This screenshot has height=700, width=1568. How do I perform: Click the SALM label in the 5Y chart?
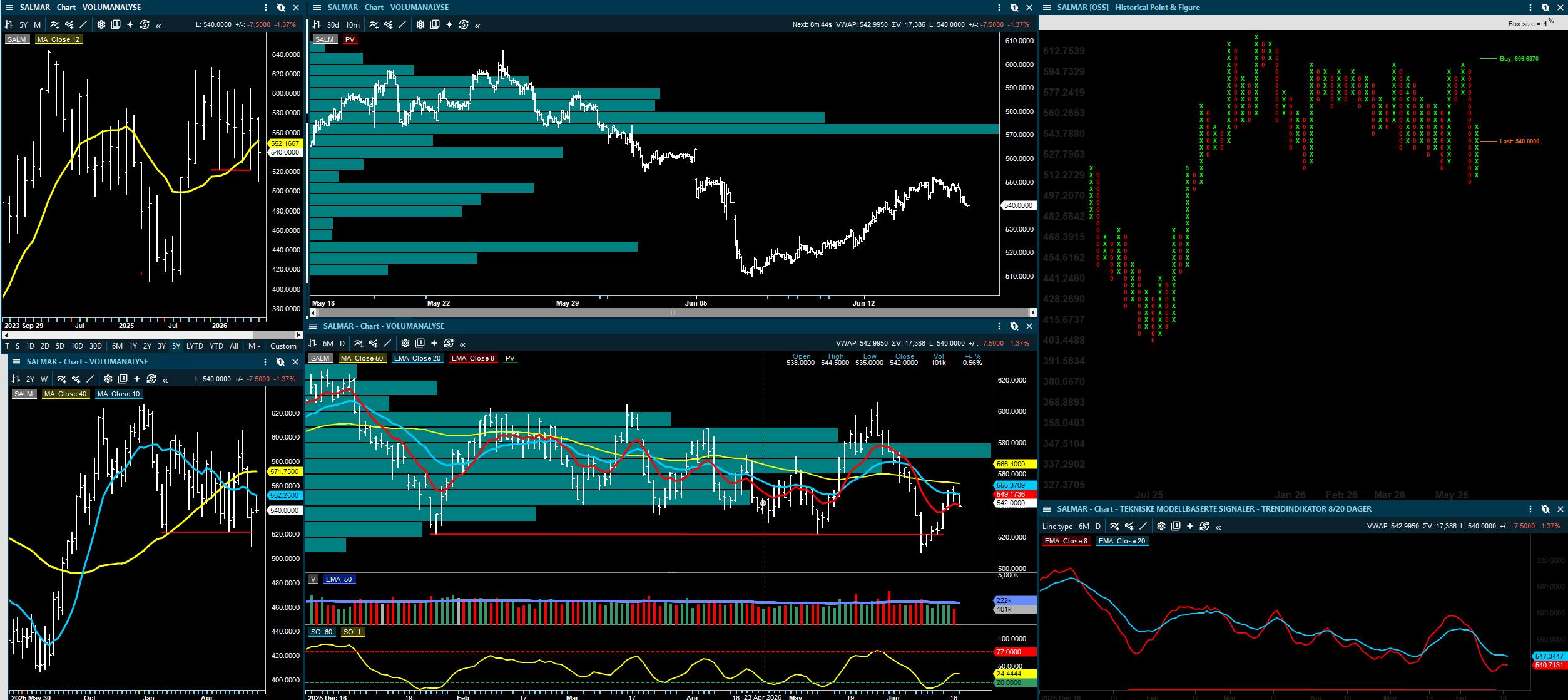(x=17, y=39)
